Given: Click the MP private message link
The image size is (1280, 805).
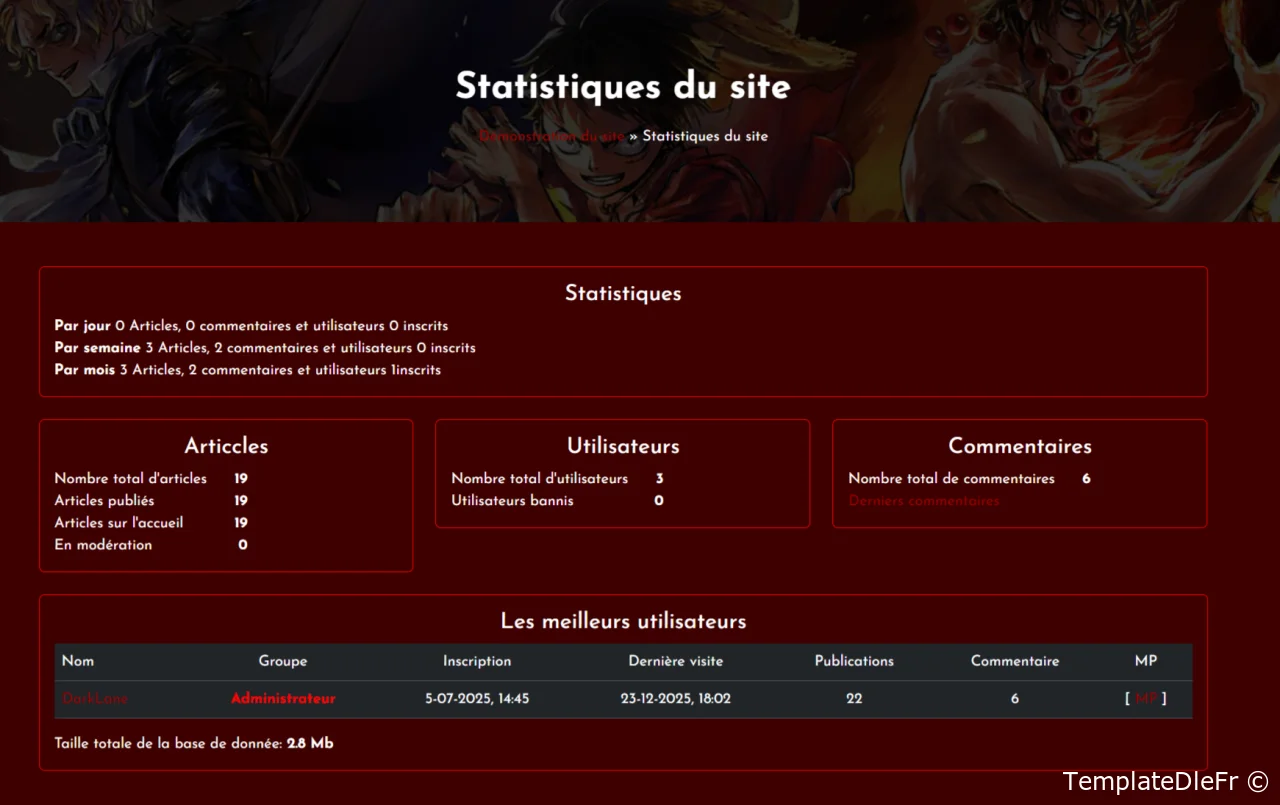Looking at the screenshot, I should tap(1145, 699).
